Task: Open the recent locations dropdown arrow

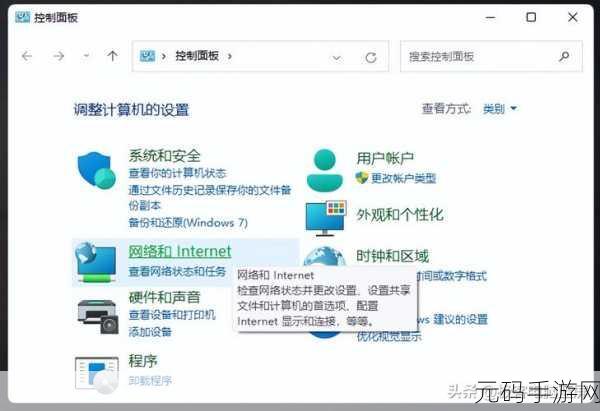Action: click(x=86, y=57)
